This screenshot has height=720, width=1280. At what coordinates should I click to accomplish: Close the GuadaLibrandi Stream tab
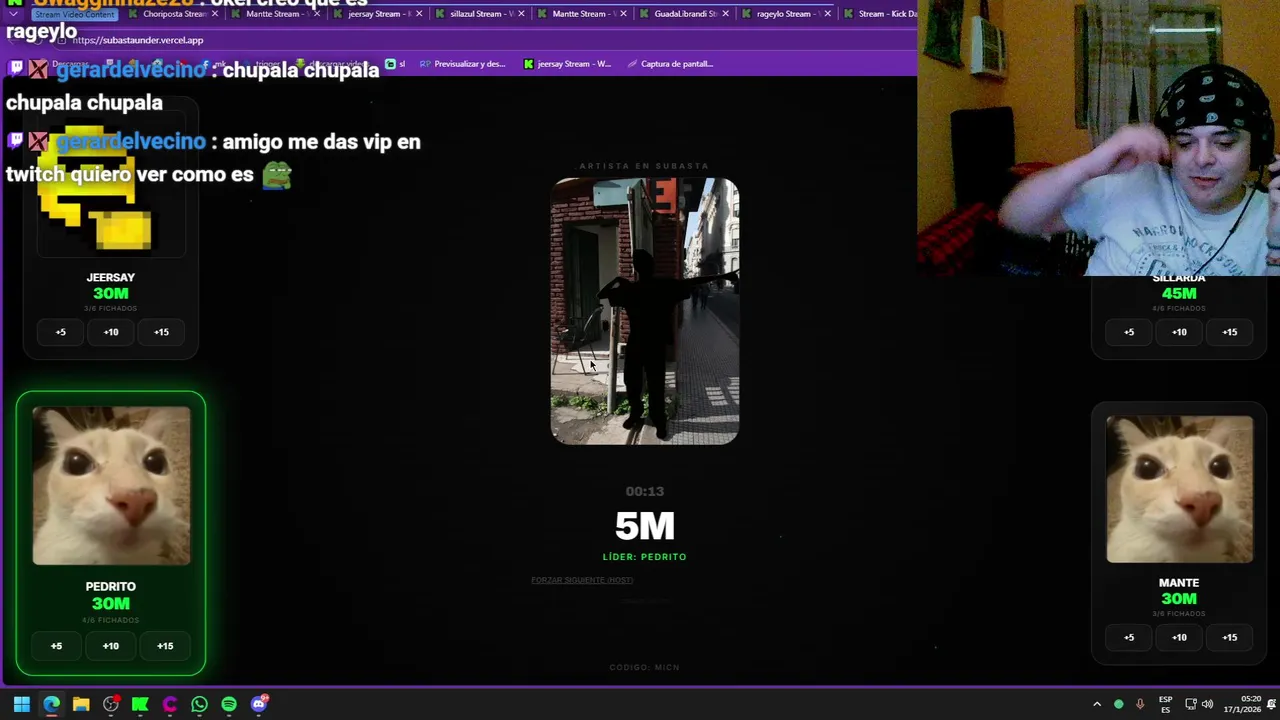click(x=725, y=14)
